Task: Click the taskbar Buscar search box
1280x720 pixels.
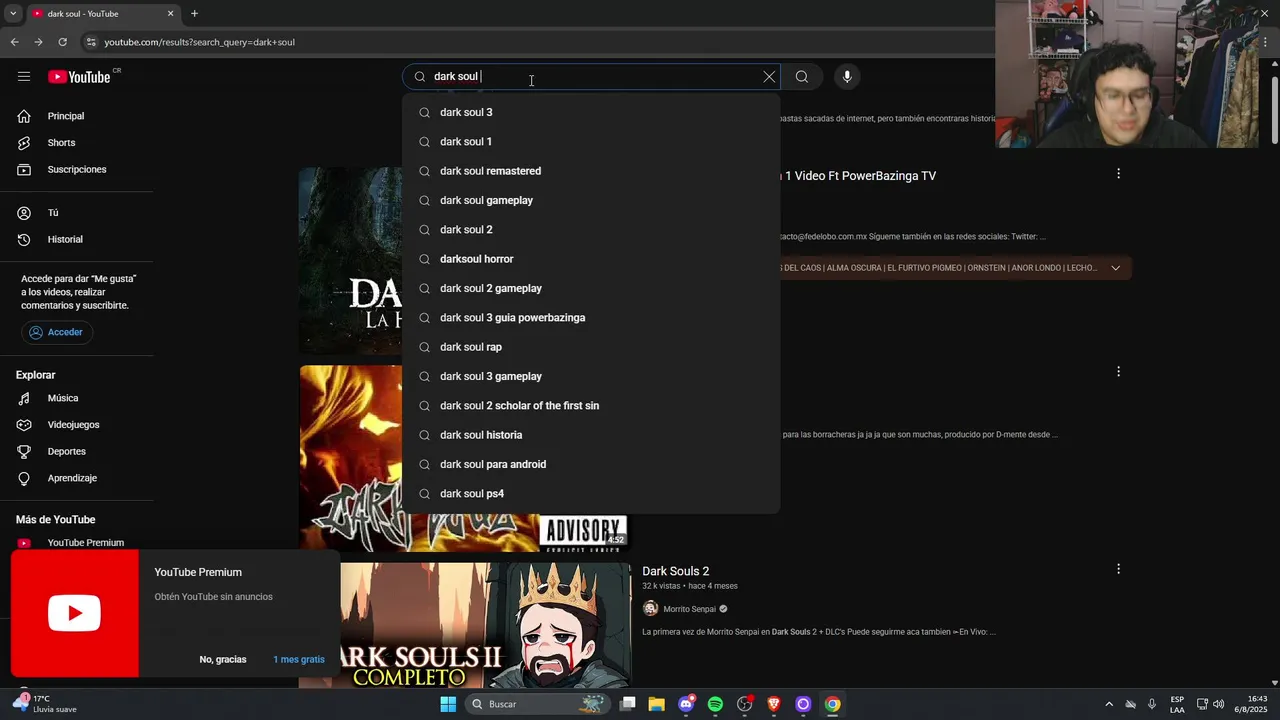Action: point(538,704)
